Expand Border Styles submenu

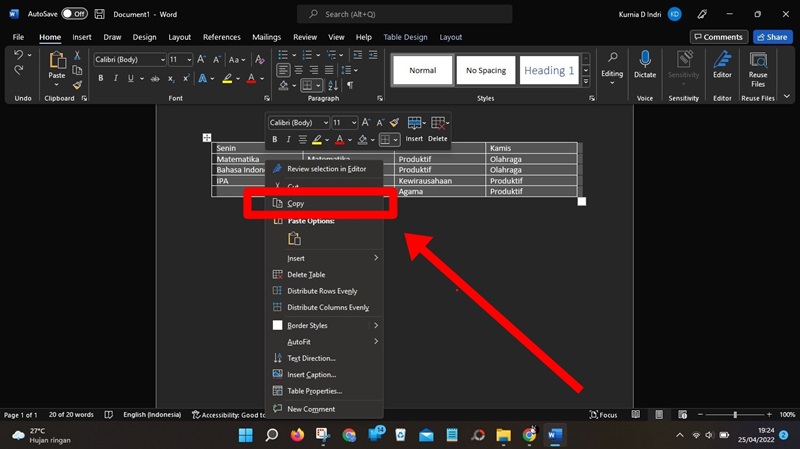(376, 325)
